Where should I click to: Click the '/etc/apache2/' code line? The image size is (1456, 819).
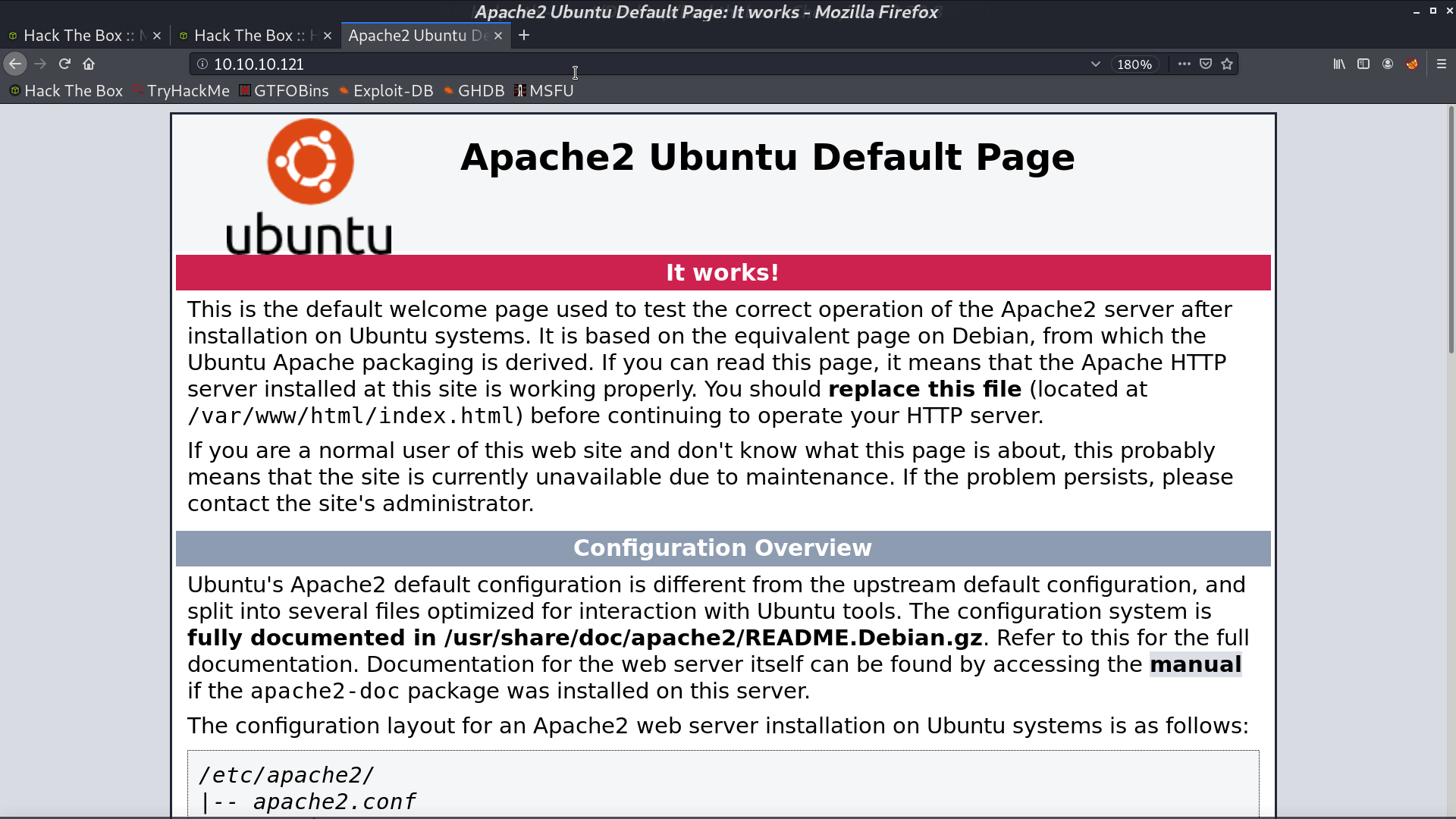287,776
